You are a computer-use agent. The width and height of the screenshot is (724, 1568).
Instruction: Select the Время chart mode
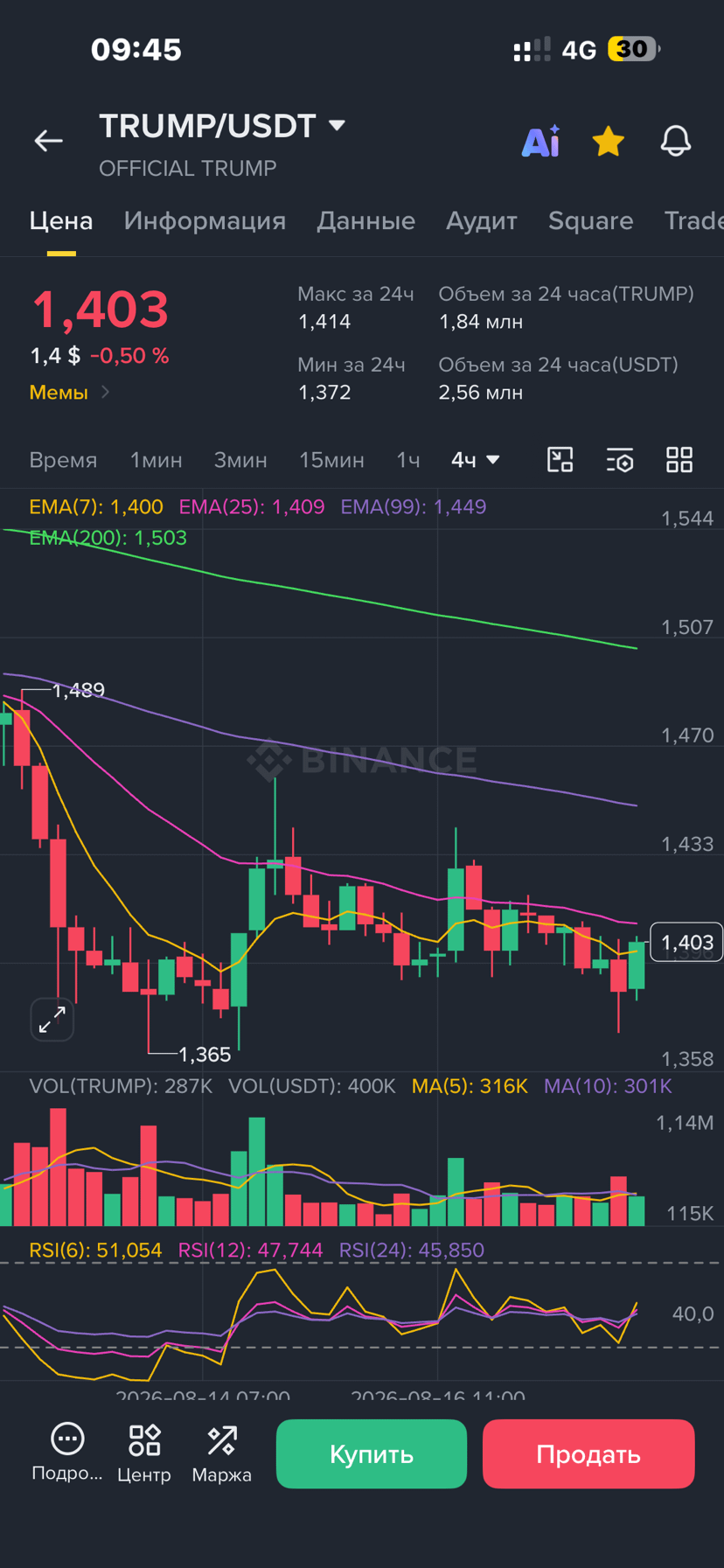[63, 460]
